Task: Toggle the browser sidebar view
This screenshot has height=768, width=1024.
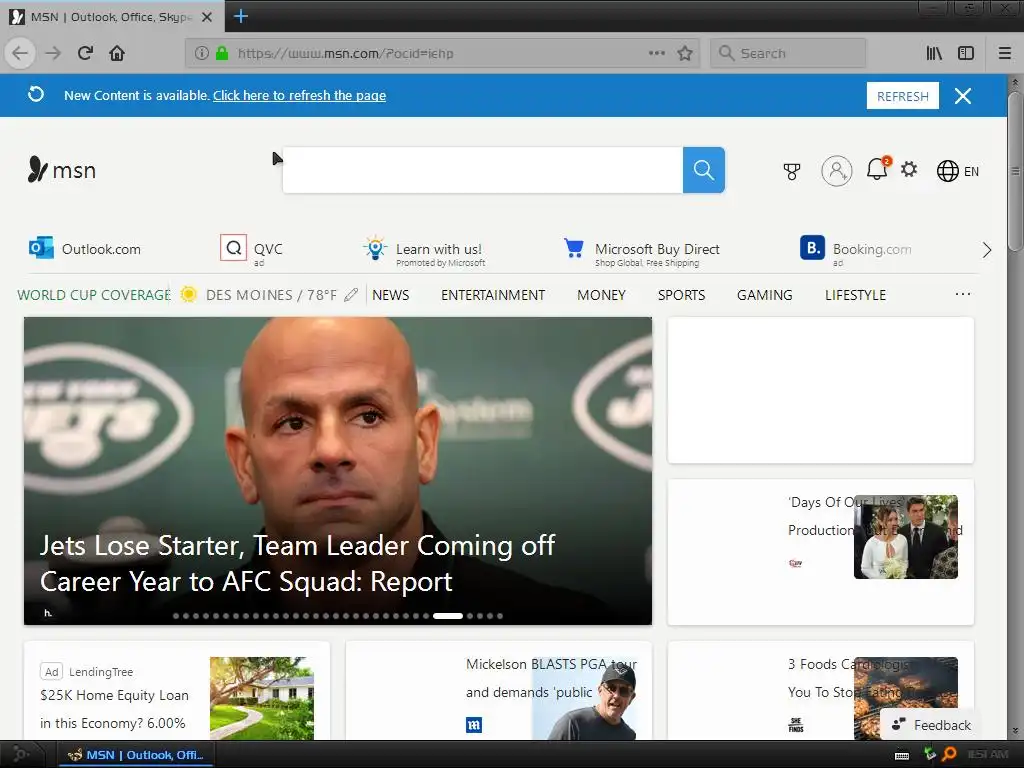Action: click(x=966, y=53)
